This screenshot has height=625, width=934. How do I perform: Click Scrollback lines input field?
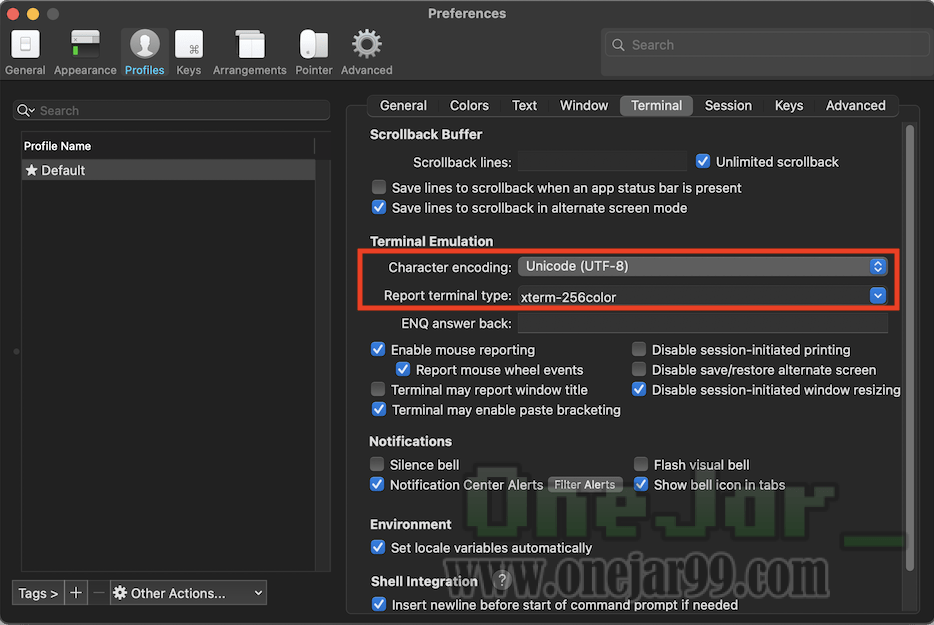tap(602, 161)
